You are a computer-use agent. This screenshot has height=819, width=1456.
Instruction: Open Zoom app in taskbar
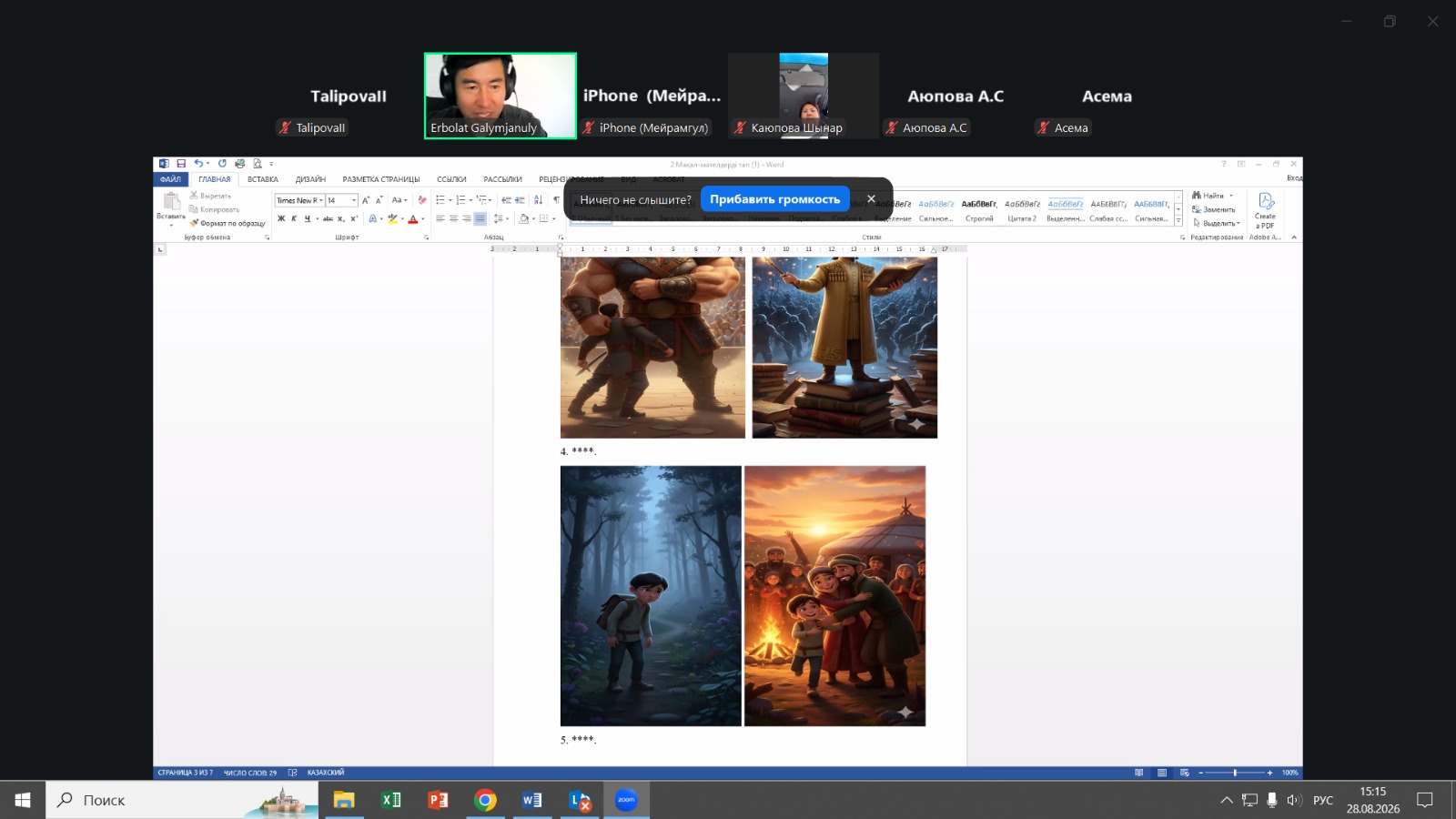[626, 800]
